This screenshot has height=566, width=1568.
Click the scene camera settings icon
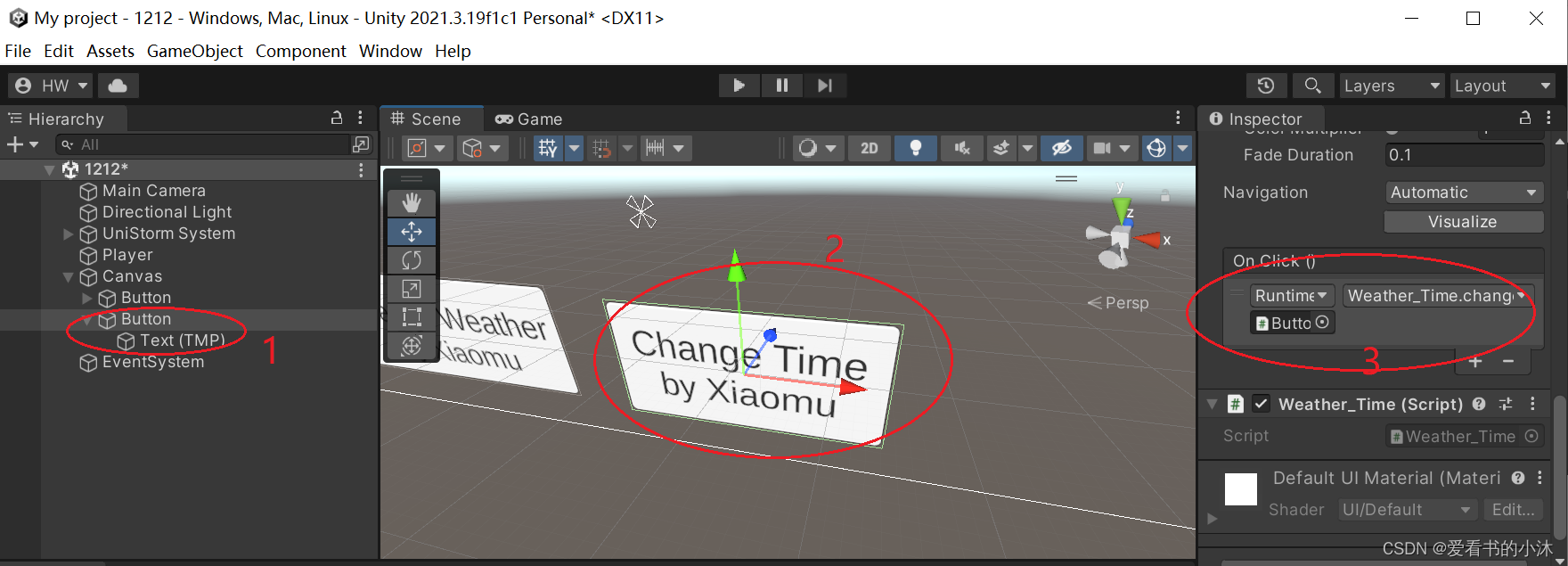click(x=1102, y=148)
